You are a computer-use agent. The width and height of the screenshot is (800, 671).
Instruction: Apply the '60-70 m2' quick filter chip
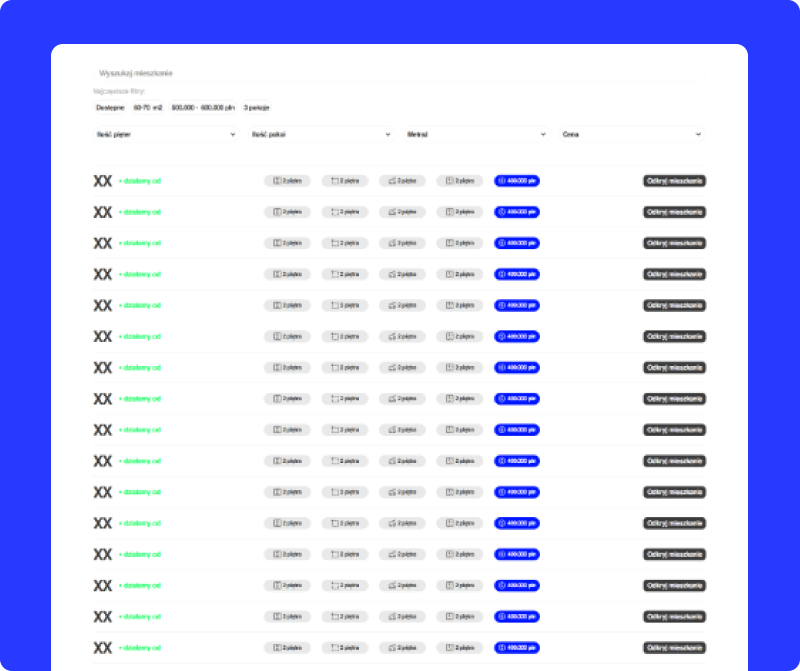tap(148, 108)
